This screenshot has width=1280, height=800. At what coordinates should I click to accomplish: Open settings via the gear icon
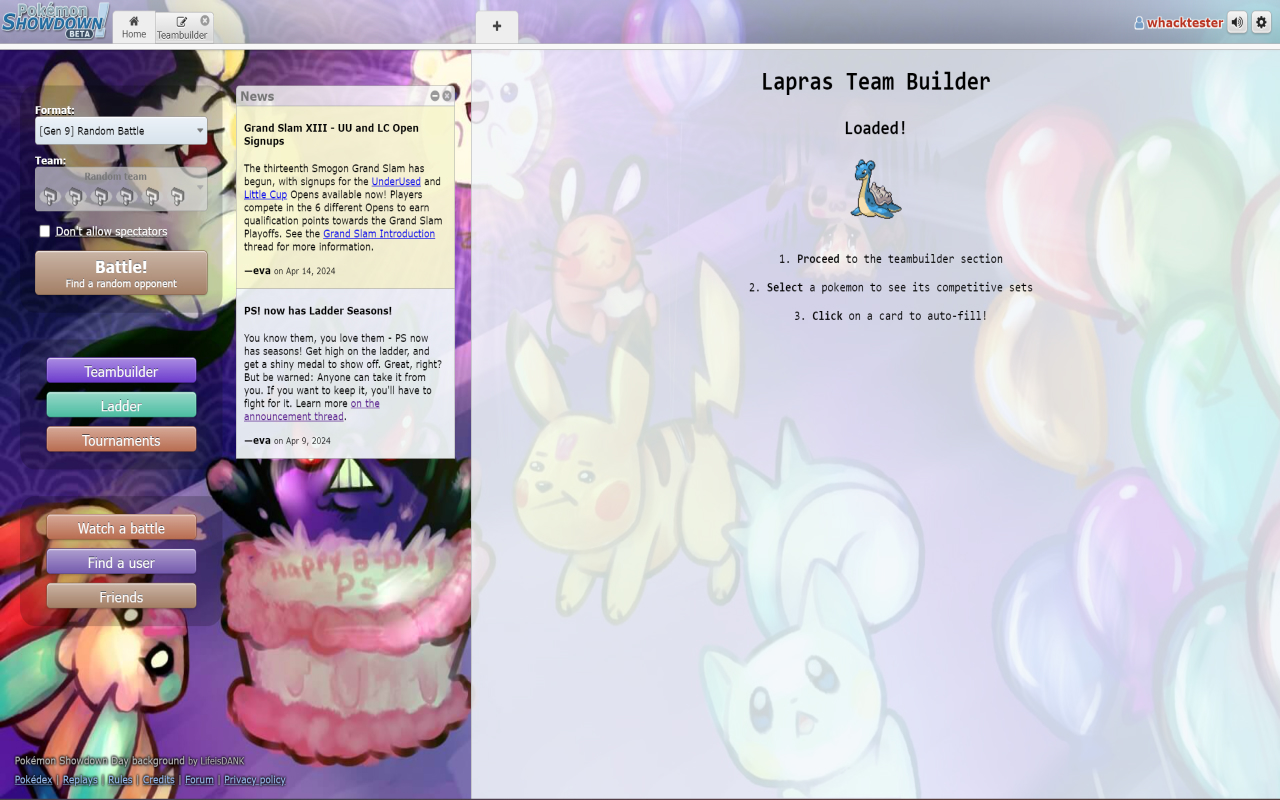coord(1261,22)
